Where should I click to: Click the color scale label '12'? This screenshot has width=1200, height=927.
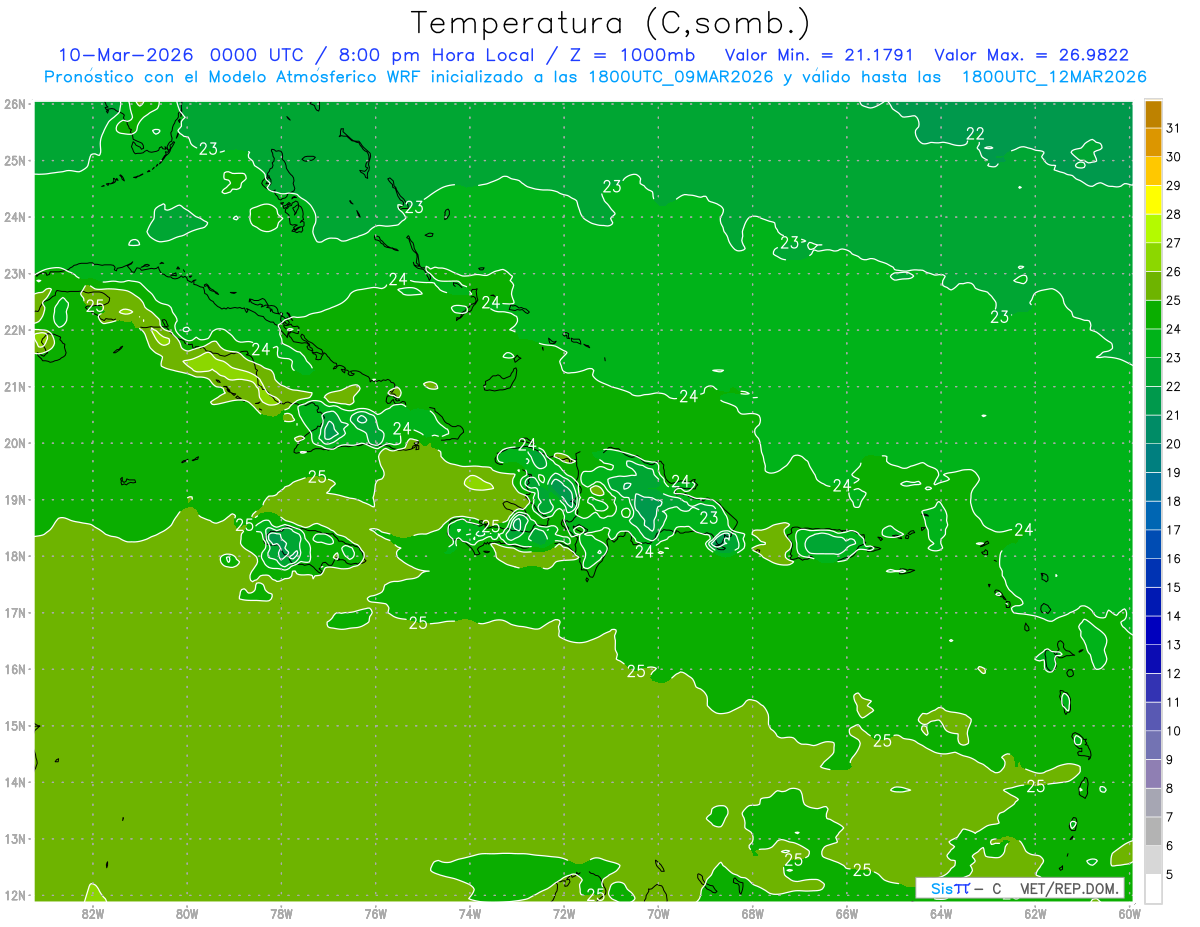coord(1174,674)
